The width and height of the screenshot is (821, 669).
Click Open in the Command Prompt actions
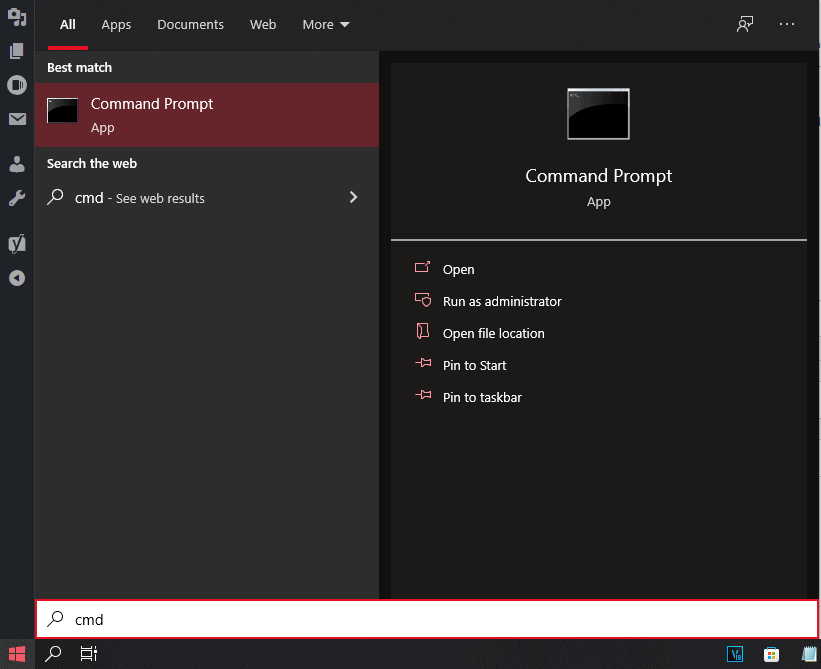tap(458, 269)
